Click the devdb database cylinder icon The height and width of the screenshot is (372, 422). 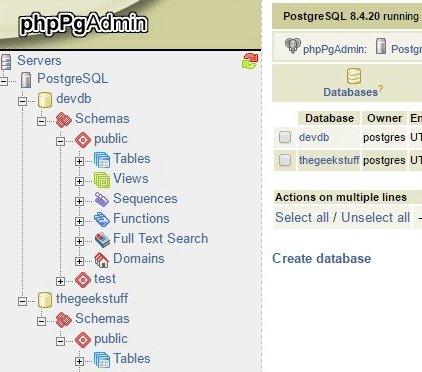coord(45,100)
